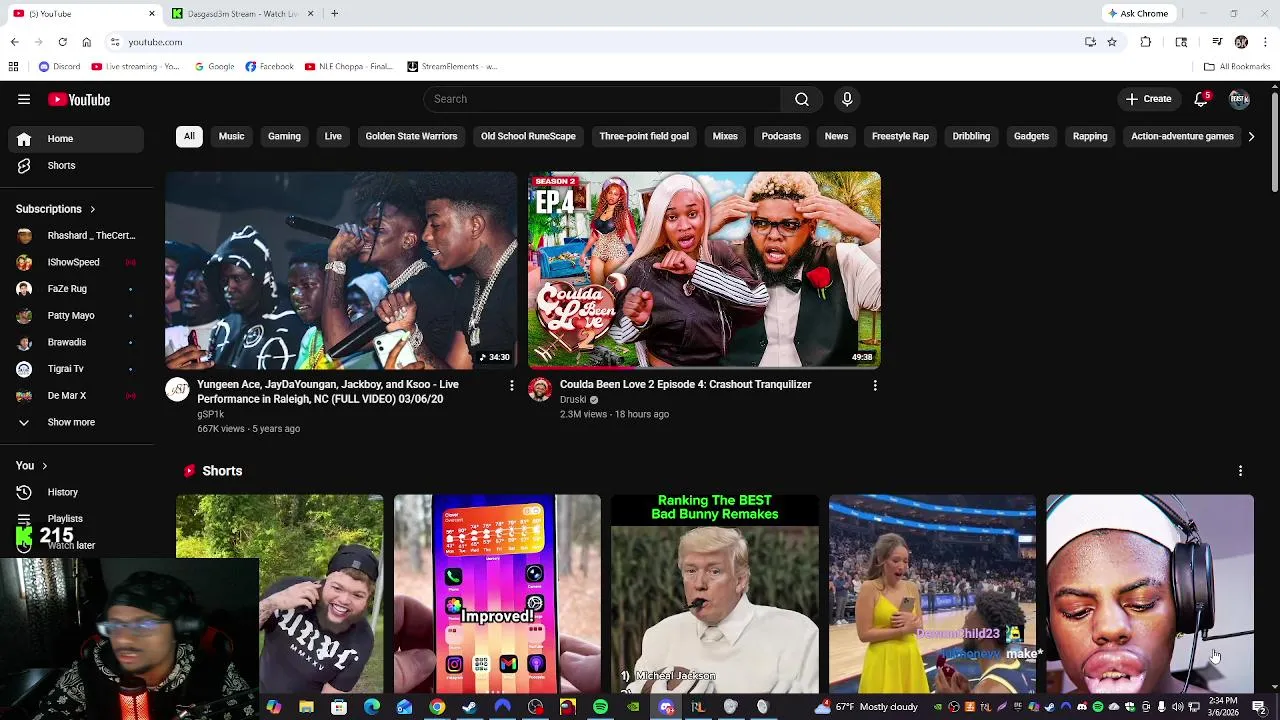Open Shorts section more options menu

(x=1240, y=471)
